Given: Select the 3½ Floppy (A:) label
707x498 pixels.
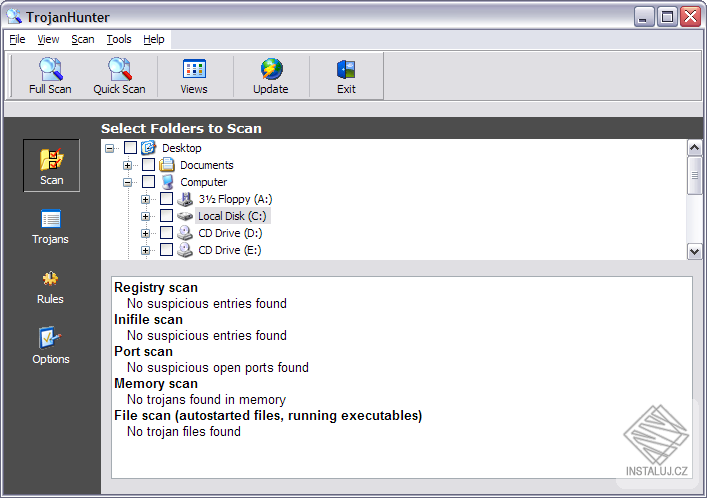Looking at the screenshot, I should point(235,199).
